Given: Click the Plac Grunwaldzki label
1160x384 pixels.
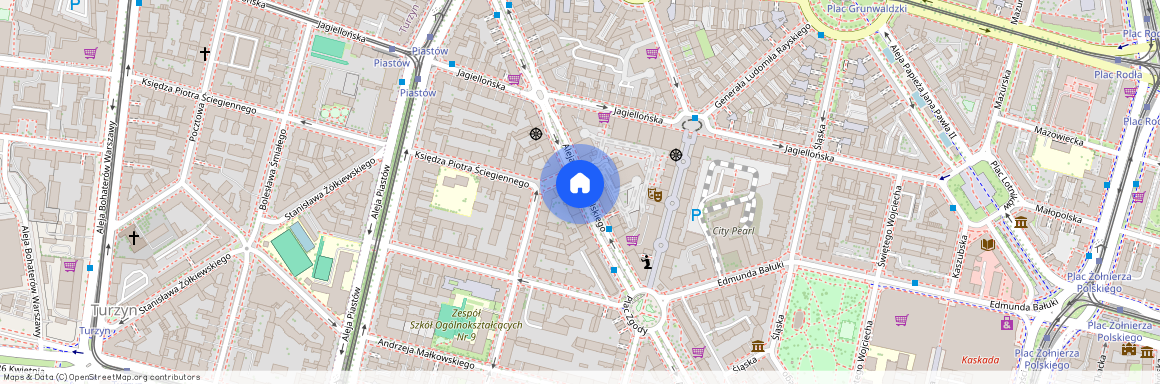Looking at the screenshot, I should pos(867,9).
